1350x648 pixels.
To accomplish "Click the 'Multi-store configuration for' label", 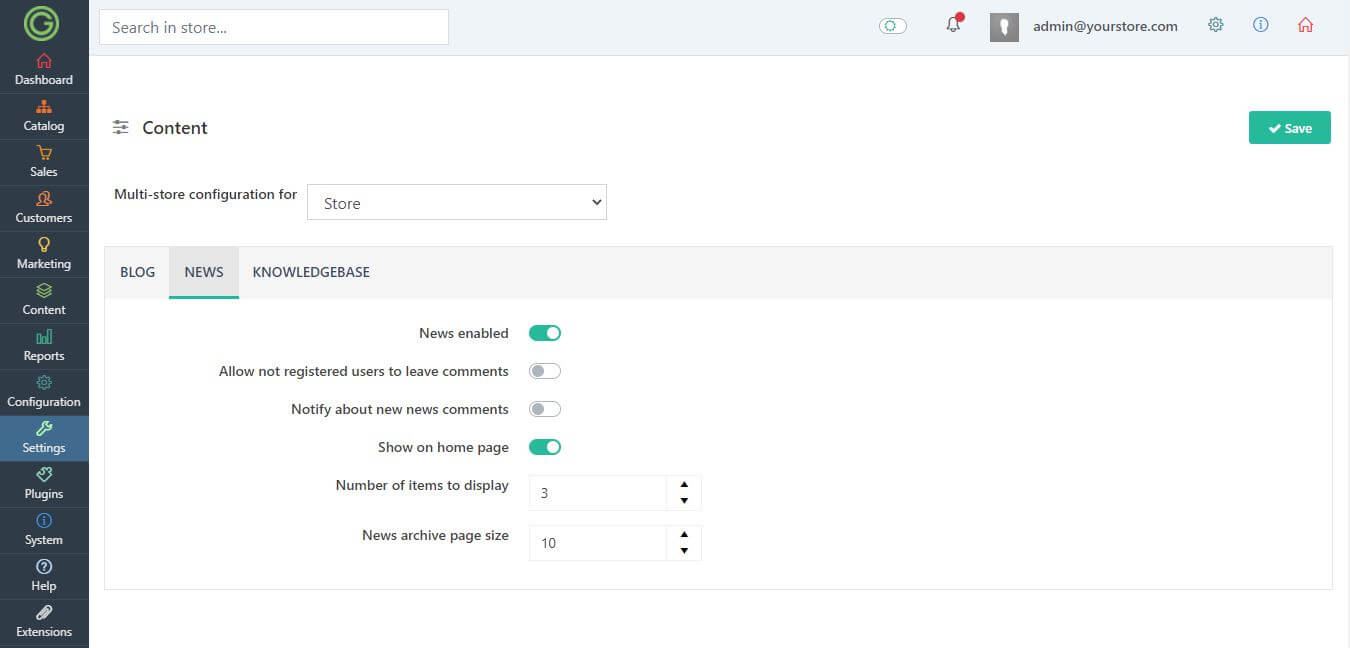I will click(x=205, y=194).
